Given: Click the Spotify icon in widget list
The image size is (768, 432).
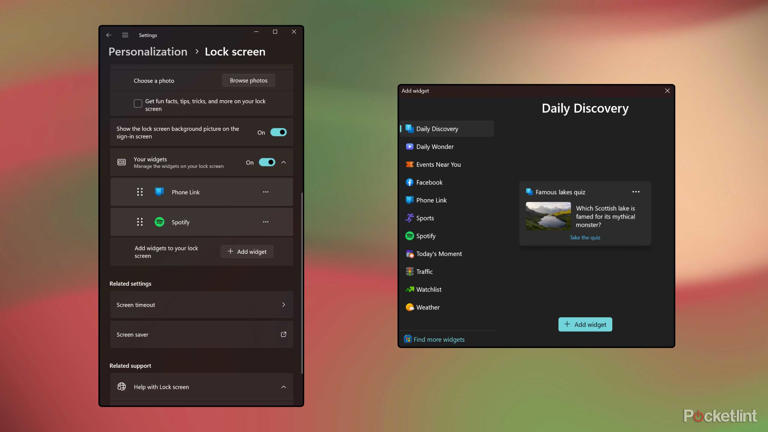Looking at the screenshot, I should pos(159,222).
